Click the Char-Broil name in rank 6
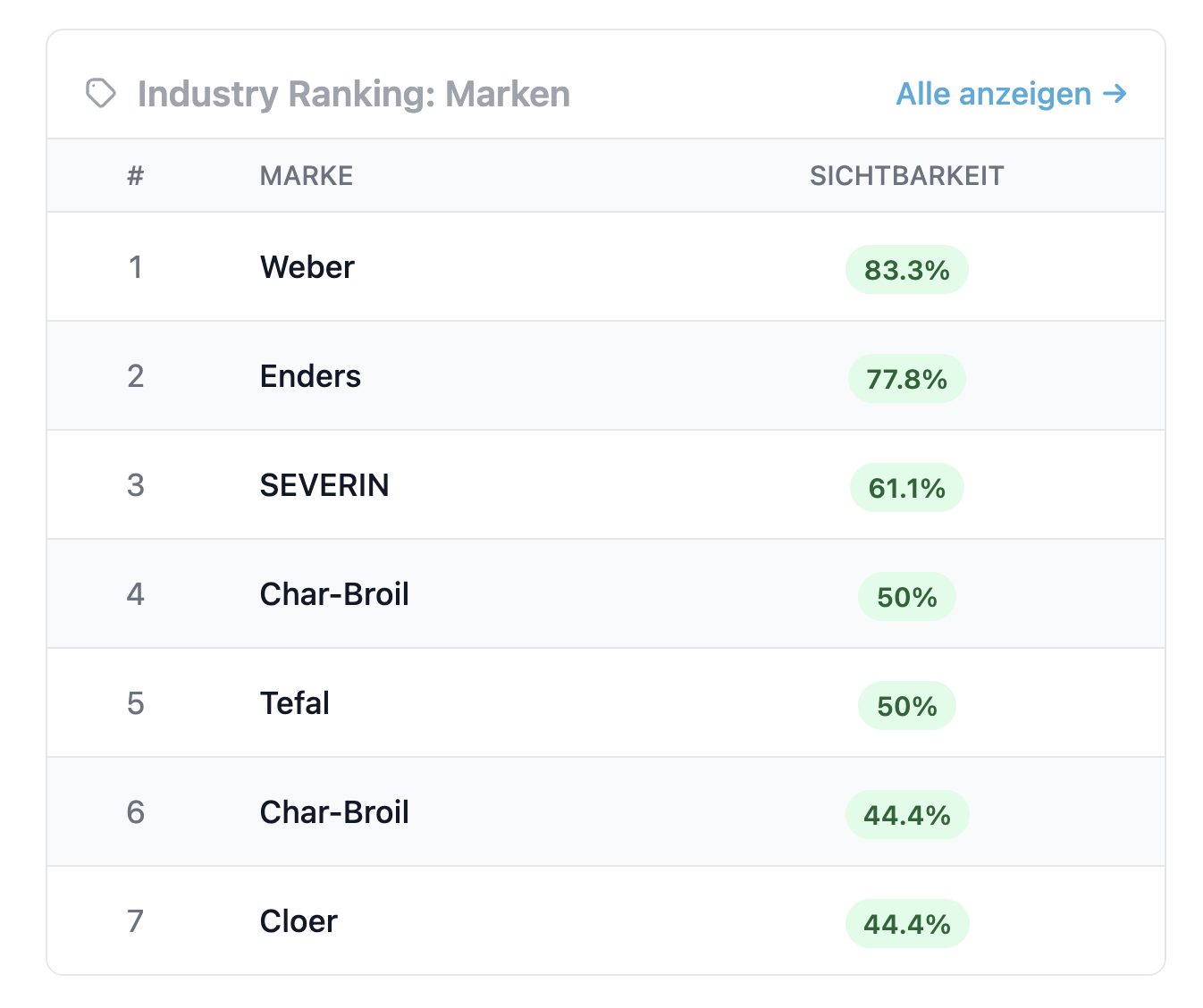This screenshot has height=1008, width=1203. 334,812
